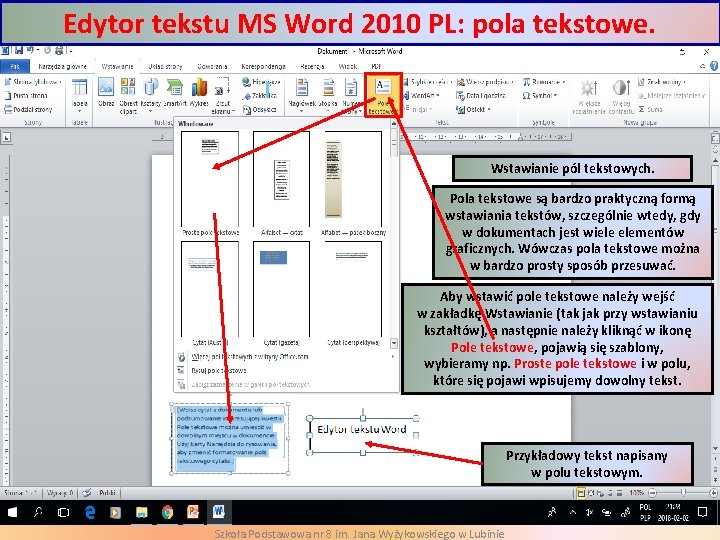Choose the Cytat (gazeta) text box template
The height and width of the screenshot is (540, 720).
(281, 294)
